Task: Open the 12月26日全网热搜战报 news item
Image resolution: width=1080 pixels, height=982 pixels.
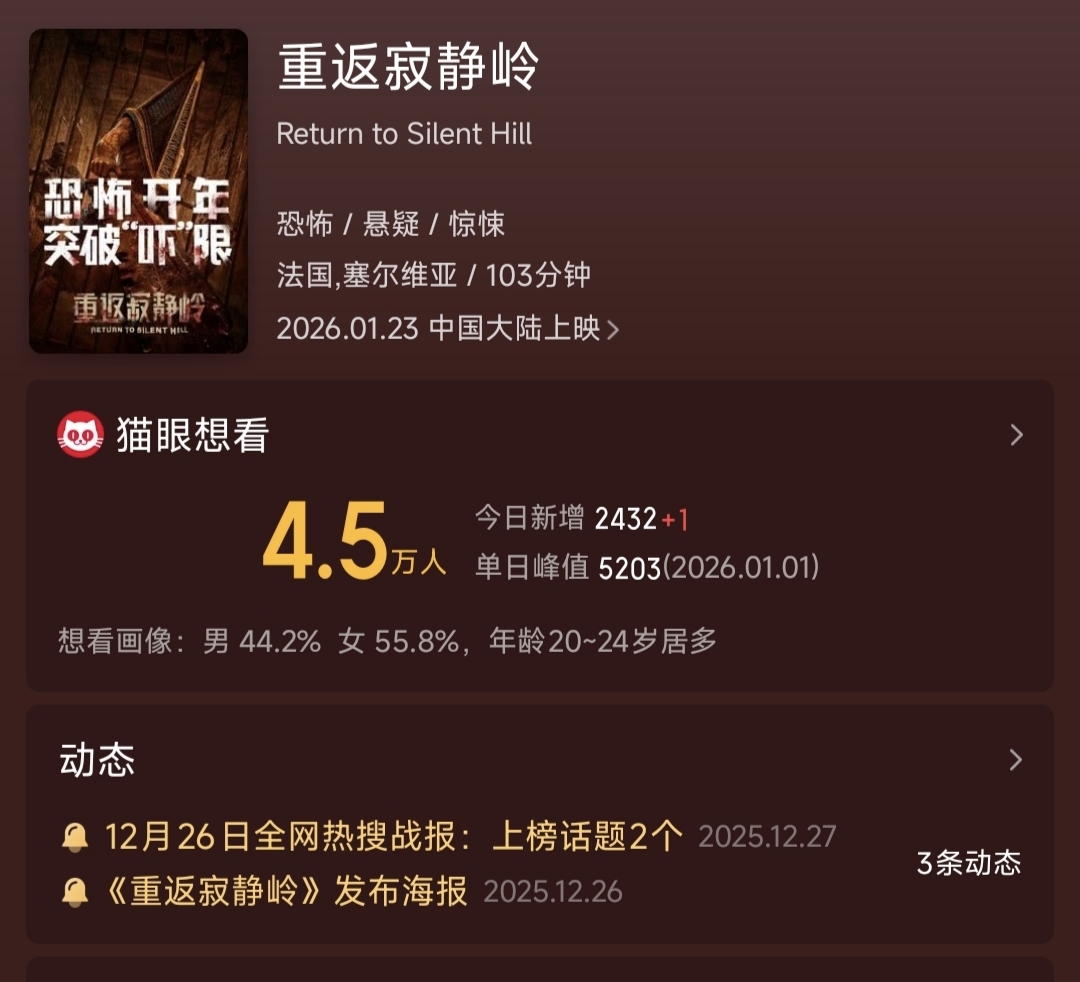Action: (394, 837)
